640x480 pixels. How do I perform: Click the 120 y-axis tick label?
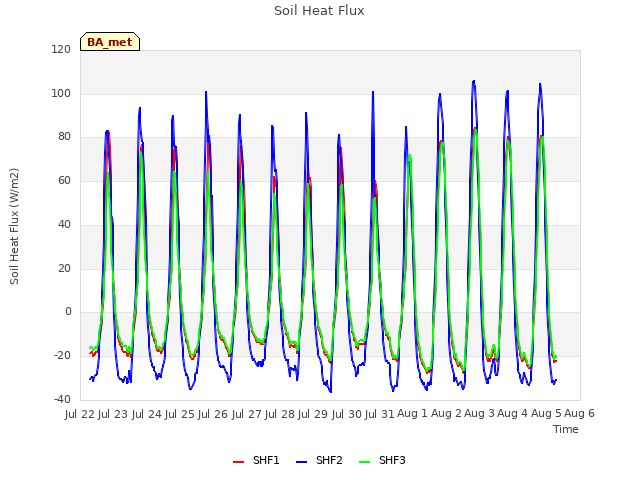[x=61, y=49]
